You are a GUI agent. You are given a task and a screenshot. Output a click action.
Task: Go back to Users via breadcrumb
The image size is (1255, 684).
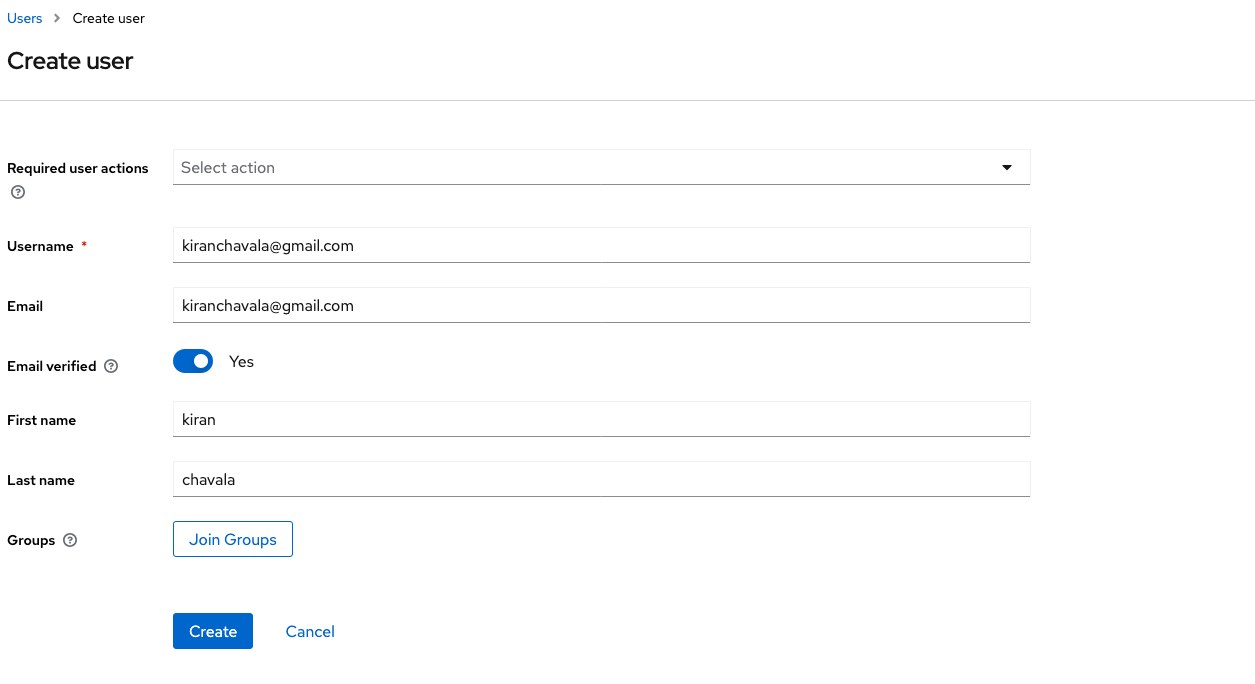point(25,19)
